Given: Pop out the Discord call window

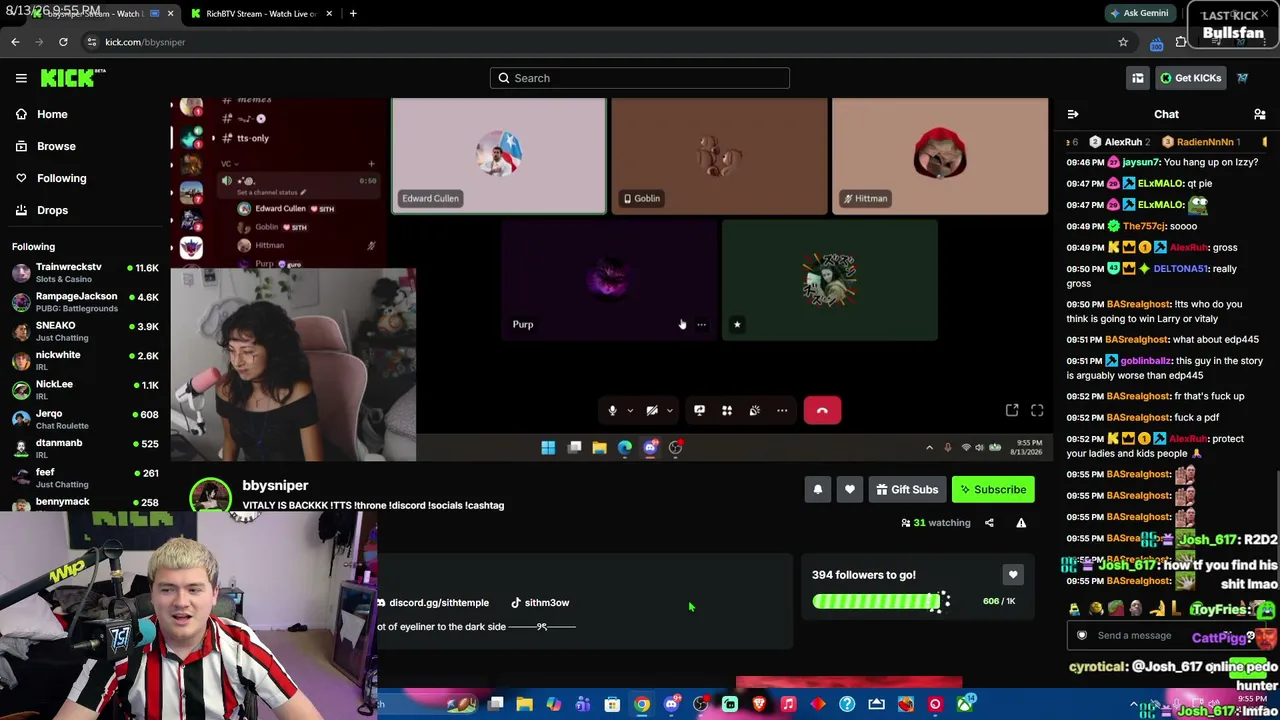Looking at the screenshot, I should click(x=1012, y=411).
